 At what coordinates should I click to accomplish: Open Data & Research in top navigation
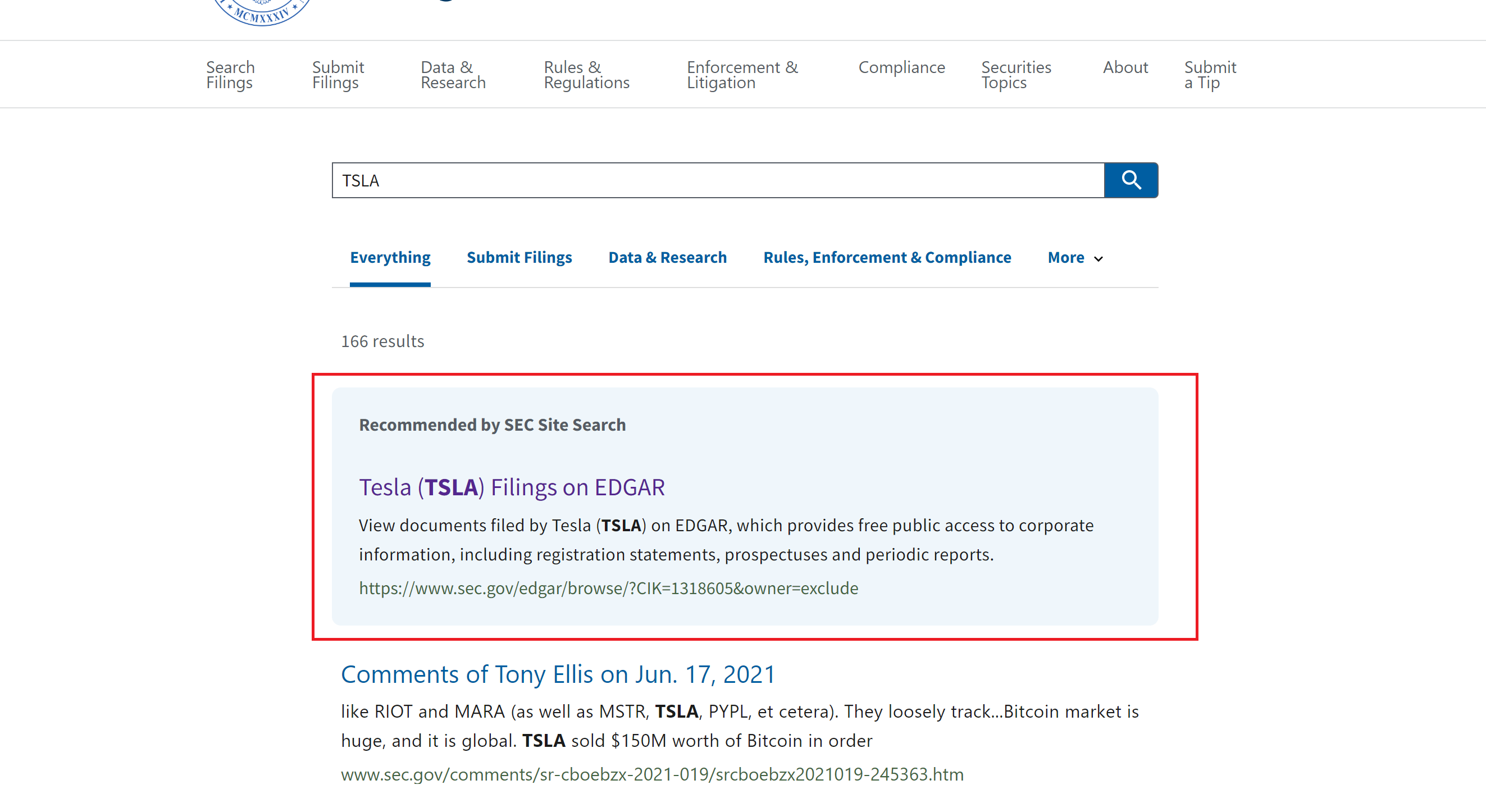(x=453, y=74)
